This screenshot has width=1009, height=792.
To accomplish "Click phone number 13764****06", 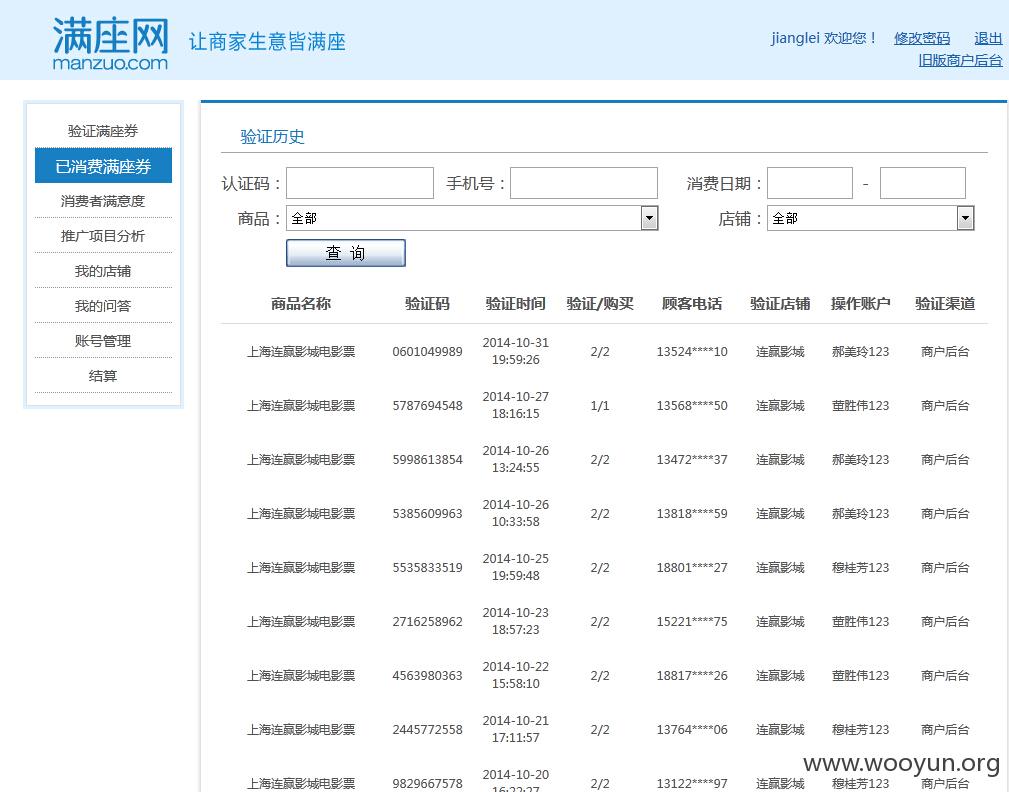I will point(692,730).
